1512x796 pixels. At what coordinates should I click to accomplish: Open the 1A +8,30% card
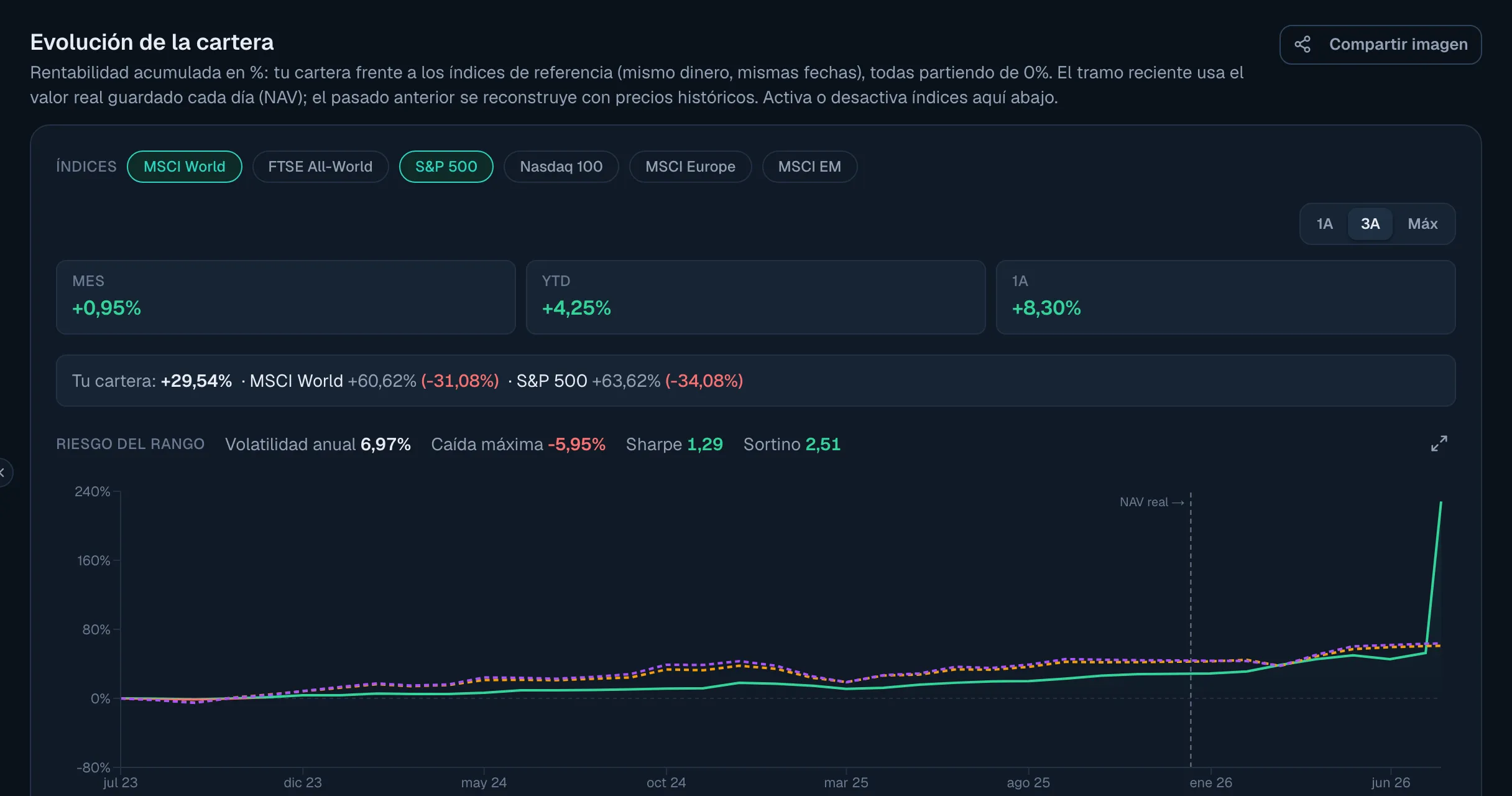pos(1226,297)
